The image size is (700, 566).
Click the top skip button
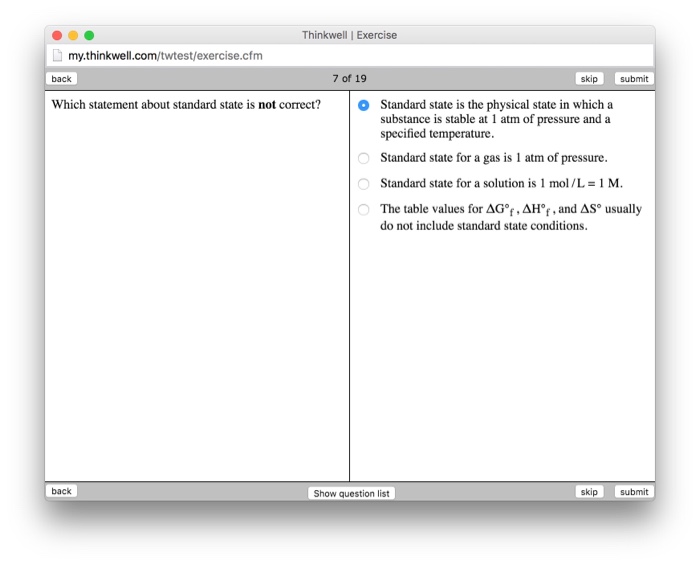click(x=589, y=79)
